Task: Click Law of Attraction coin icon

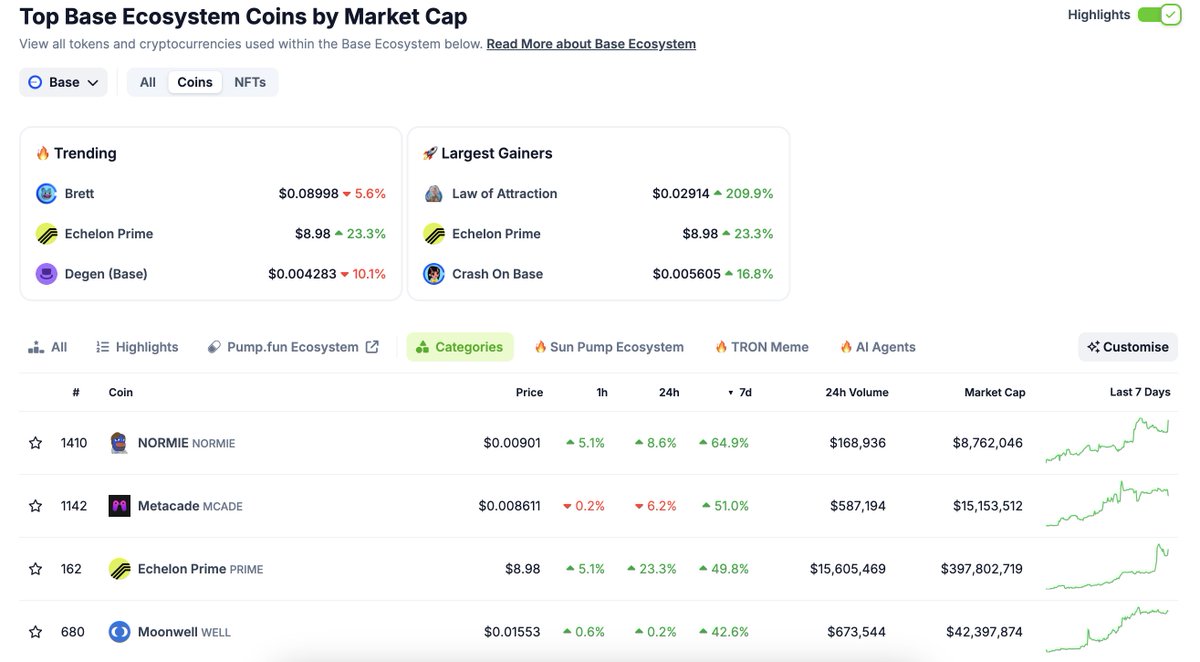Action: tap(433, 193)
